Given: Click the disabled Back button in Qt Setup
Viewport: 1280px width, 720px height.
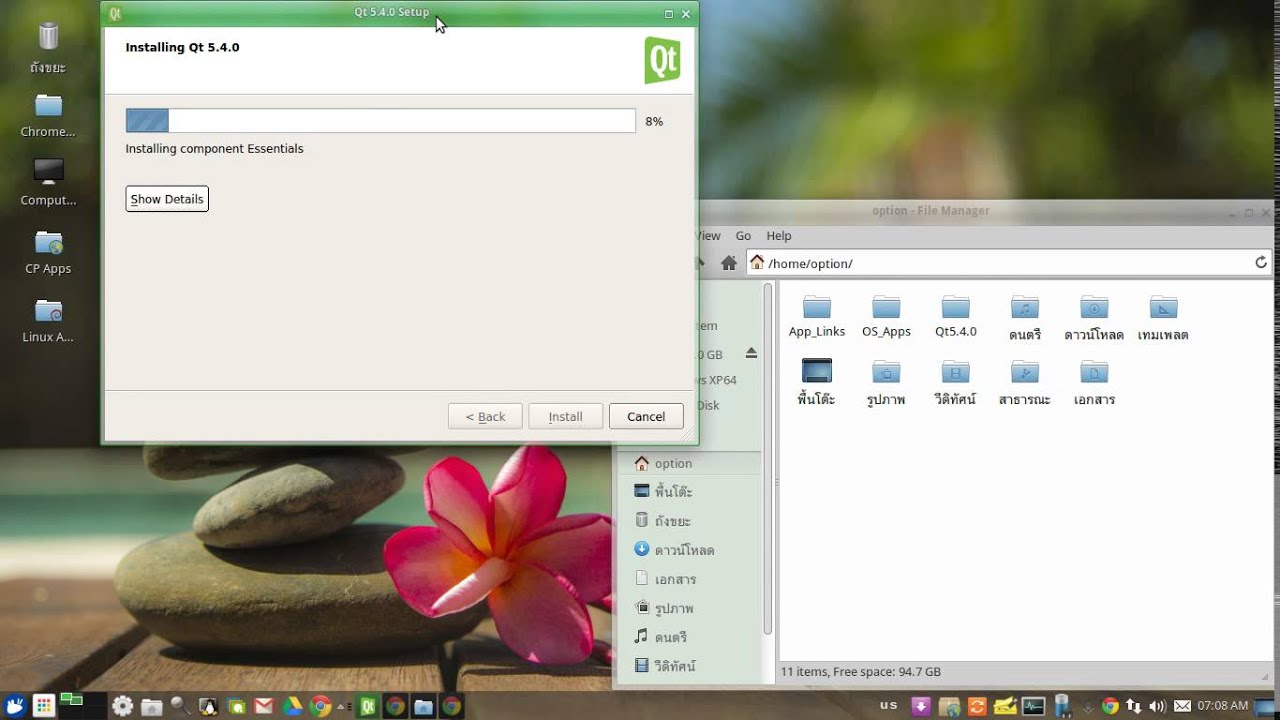Looking at the screenshot, I should pyautogui.click(x=485, y=416).
